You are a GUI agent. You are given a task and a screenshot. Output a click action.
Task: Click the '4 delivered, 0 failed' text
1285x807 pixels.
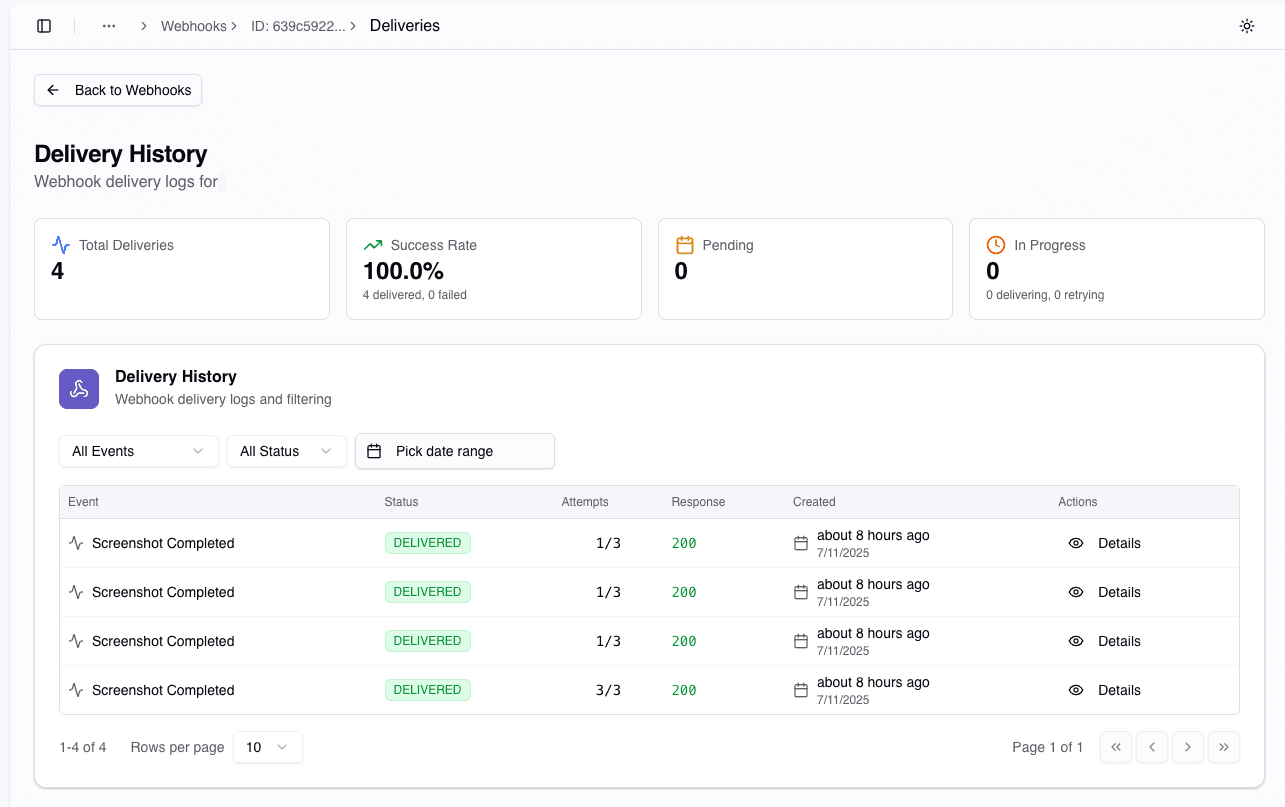pyautogui.click(x=415, y=295)
